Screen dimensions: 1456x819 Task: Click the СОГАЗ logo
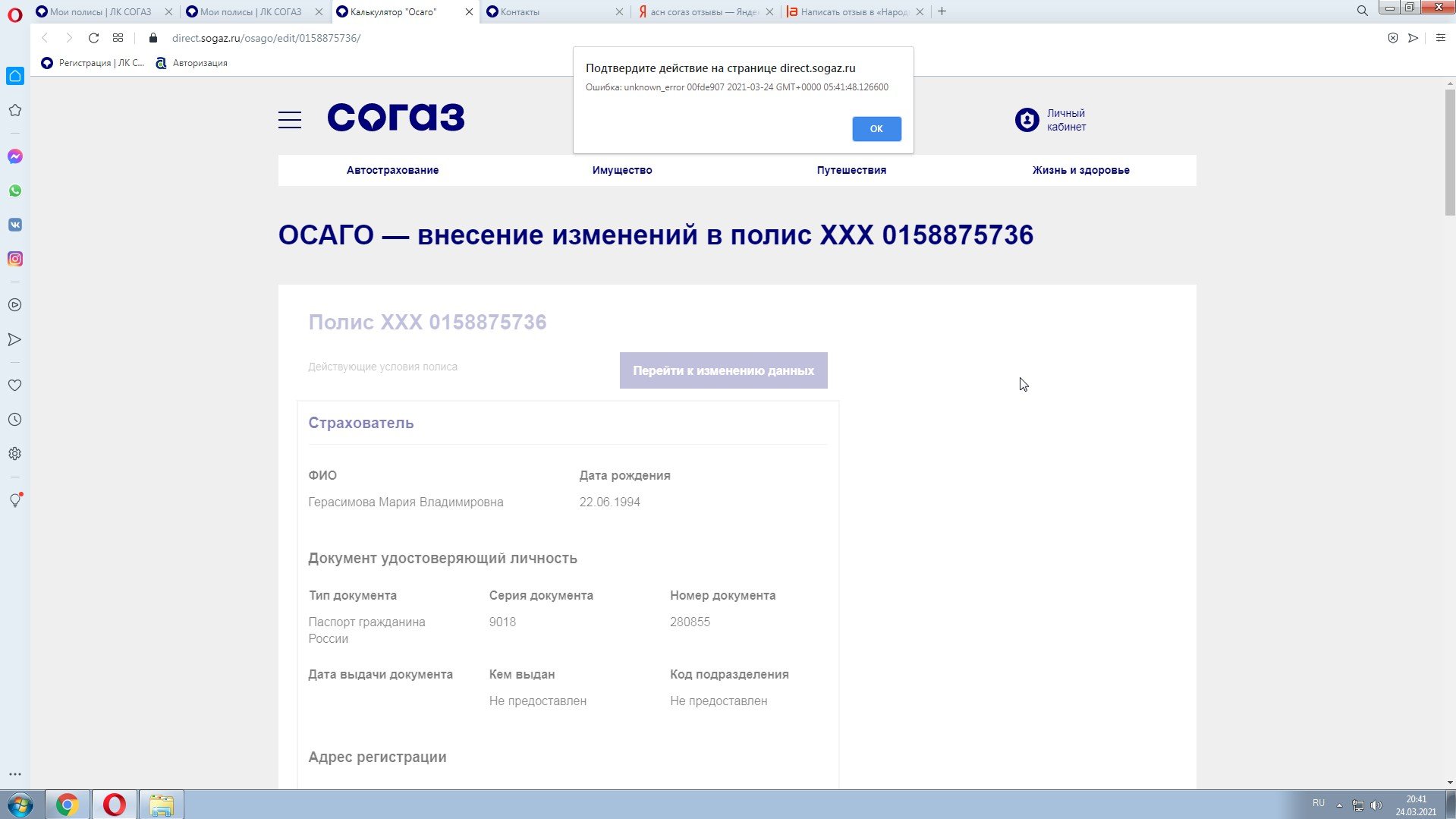coord(396,118)
